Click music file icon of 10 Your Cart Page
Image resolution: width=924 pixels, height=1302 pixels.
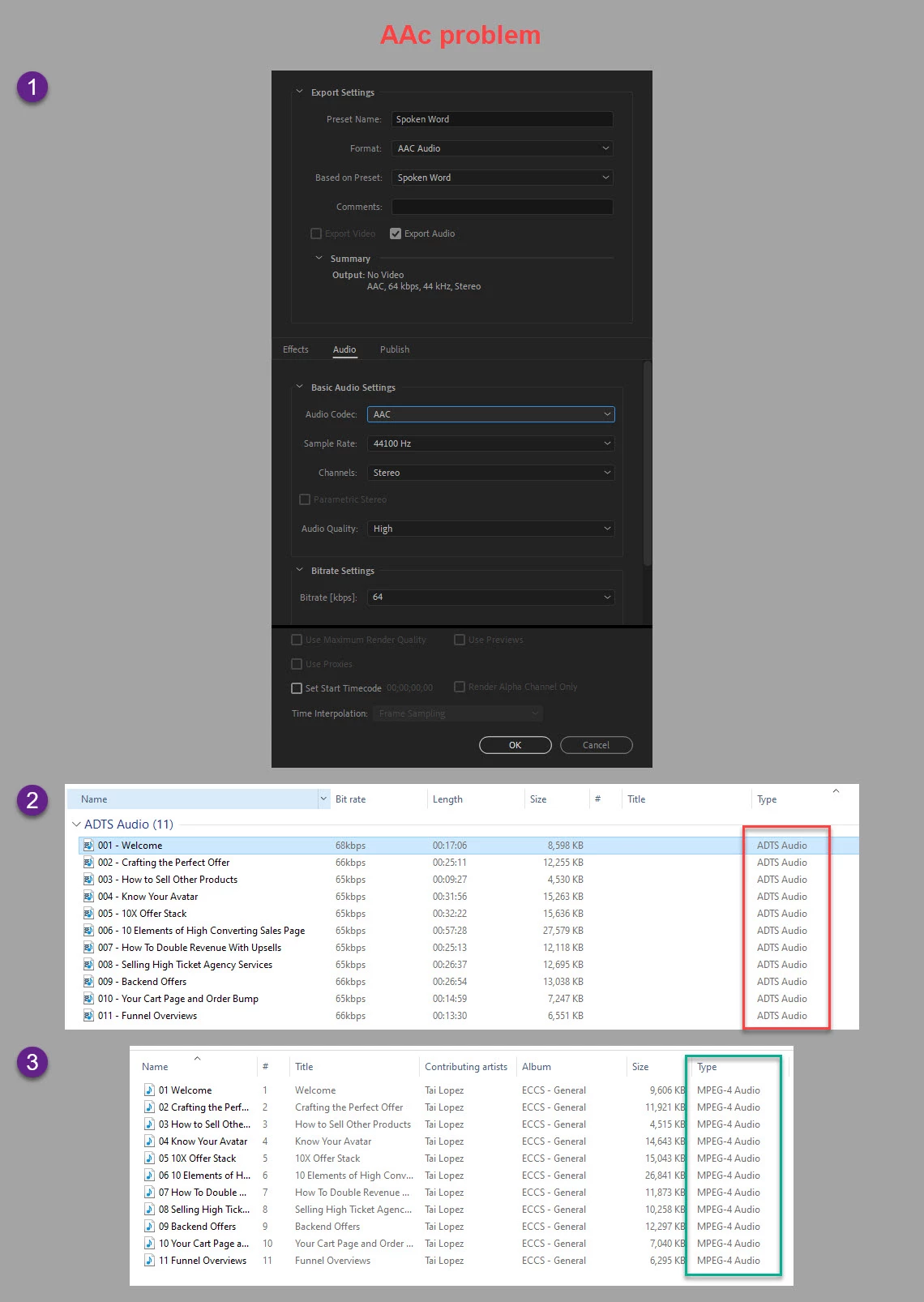pos(149,1244)
